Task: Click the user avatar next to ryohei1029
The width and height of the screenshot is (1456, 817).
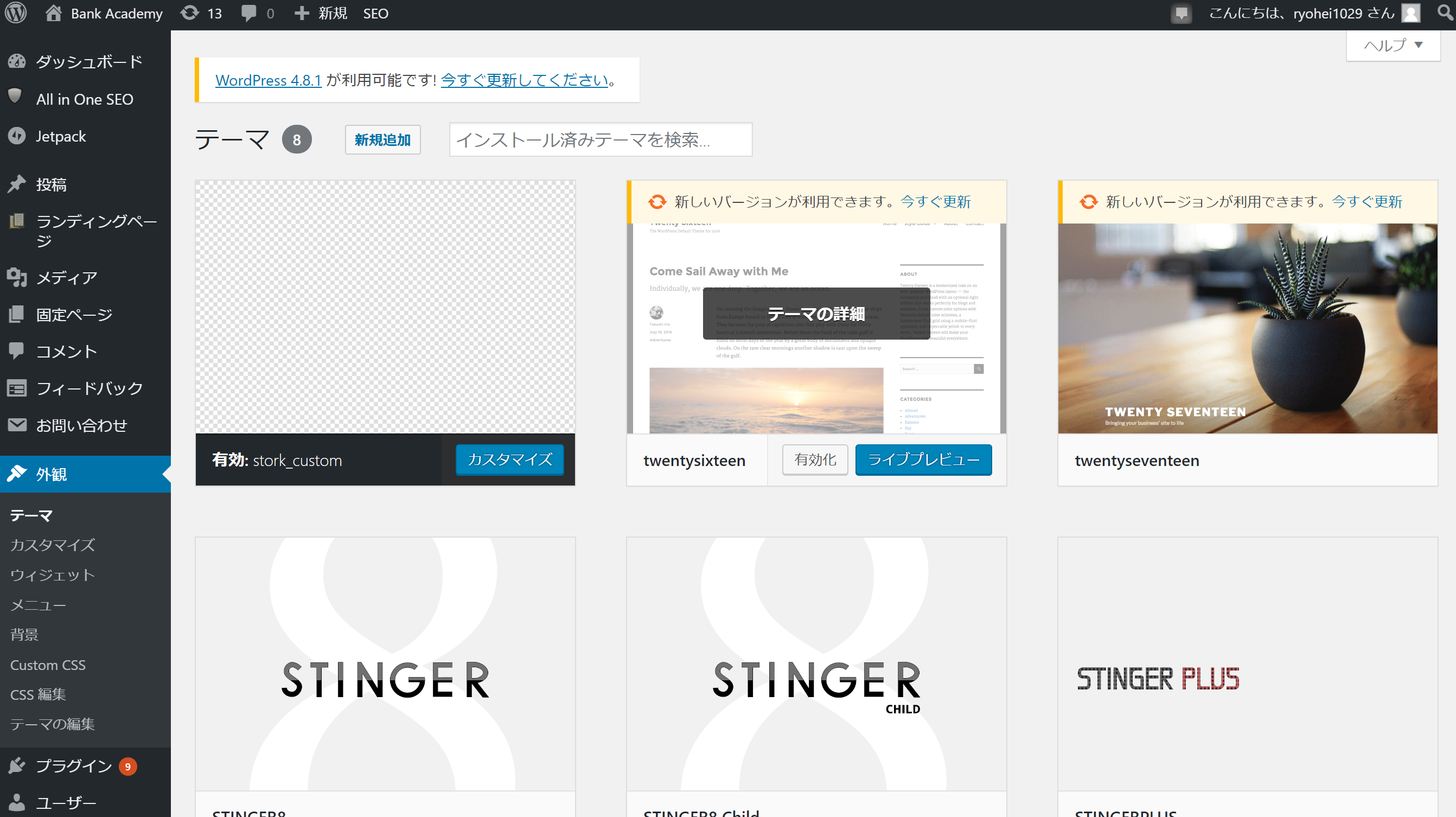Action: (x=1412, y=13)
